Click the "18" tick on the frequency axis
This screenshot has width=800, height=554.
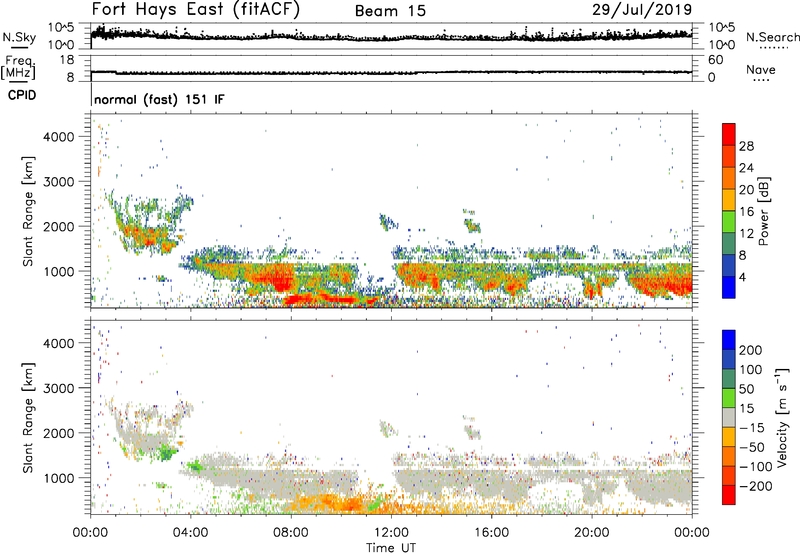tap(67, 60)
